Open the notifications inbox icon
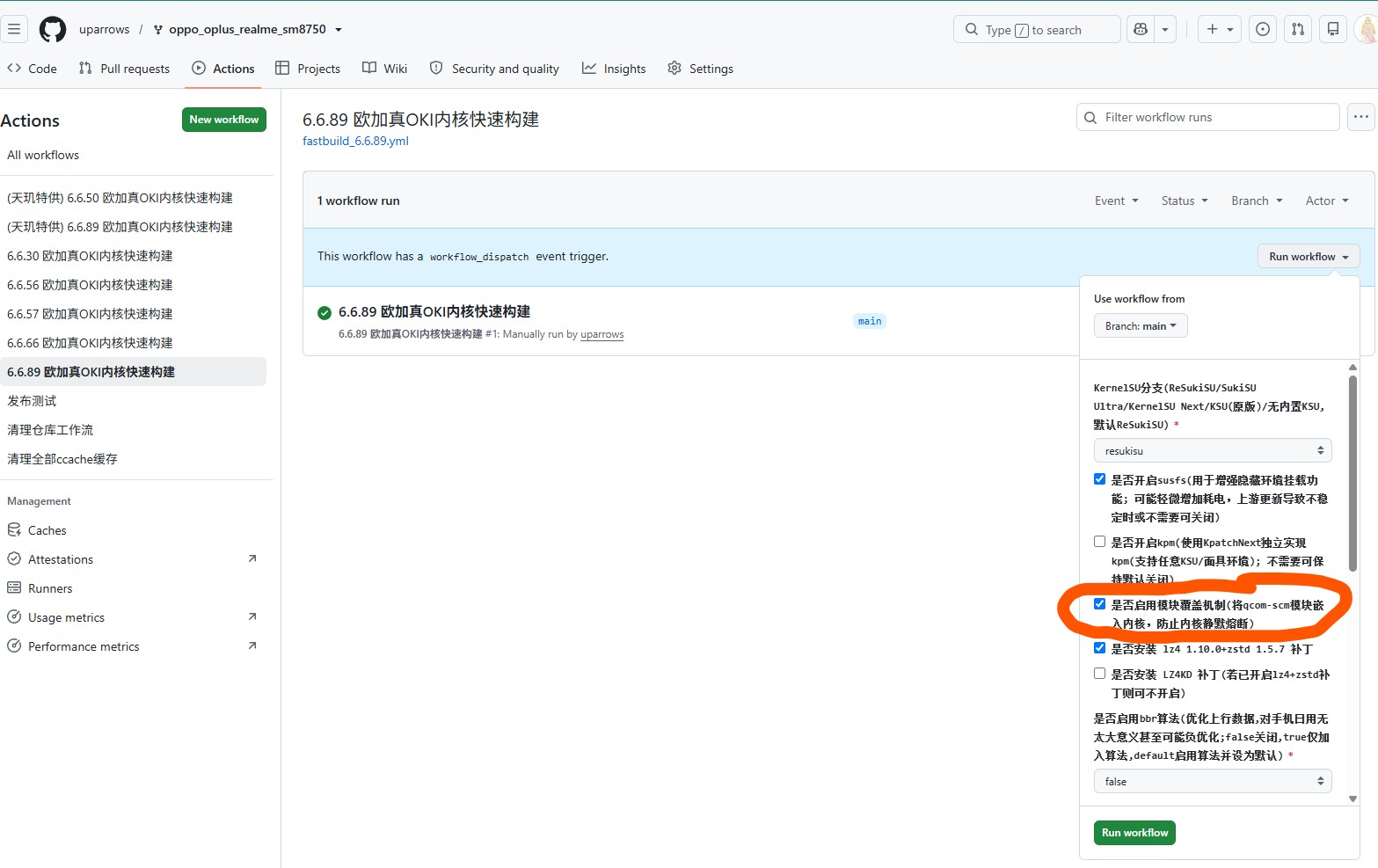 tap(1333, 29)
